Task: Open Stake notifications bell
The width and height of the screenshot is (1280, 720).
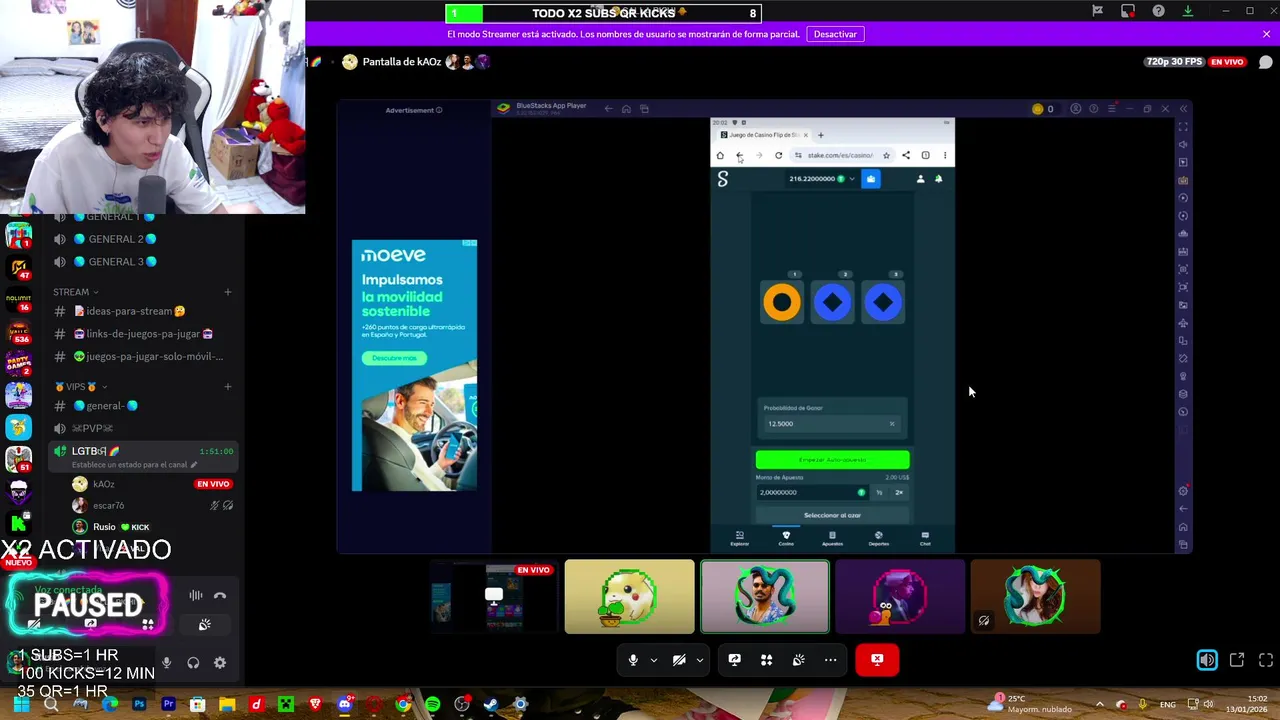Action: click(938, 179)
